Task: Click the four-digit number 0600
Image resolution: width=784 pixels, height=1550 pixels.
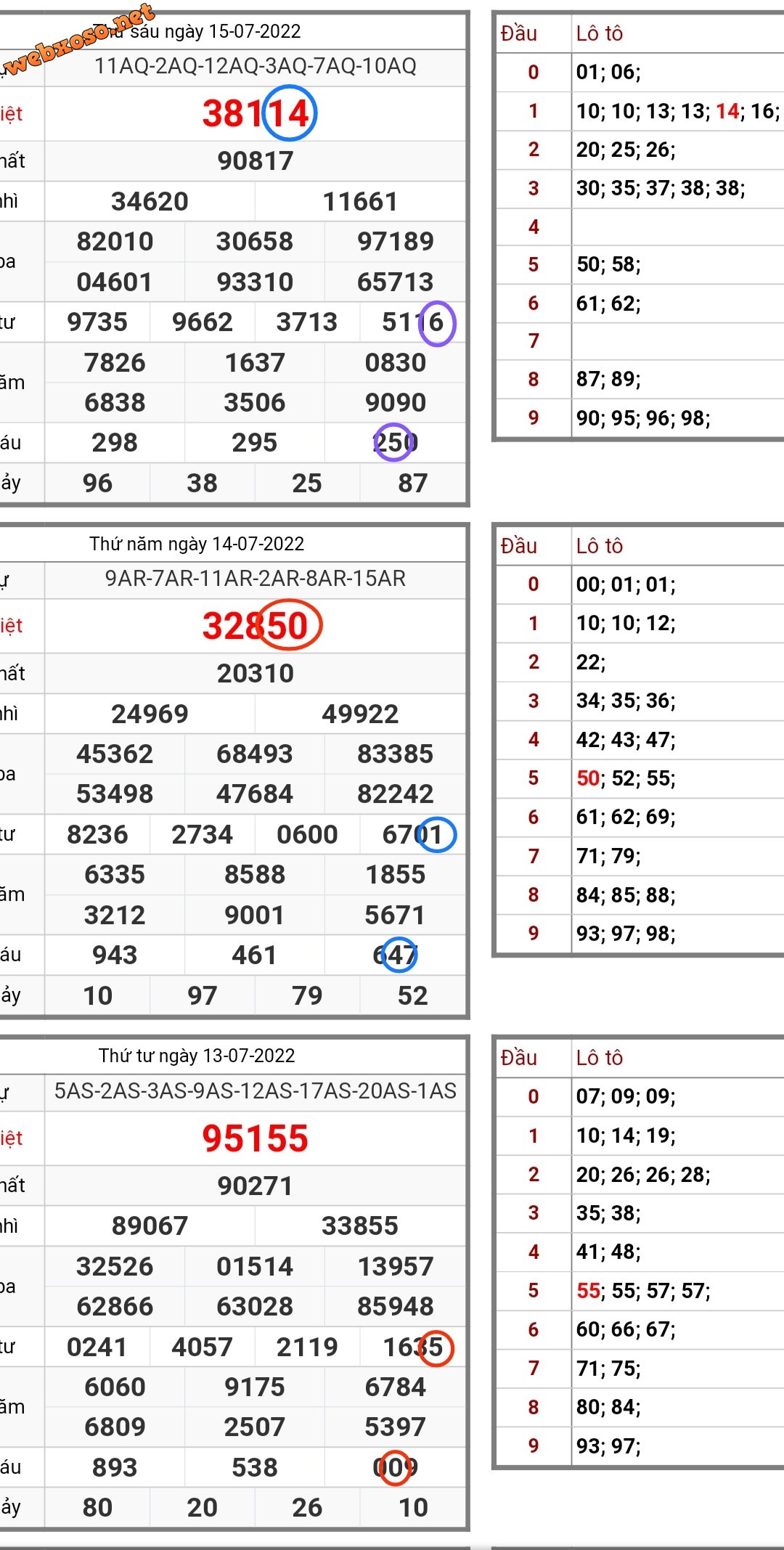Action: [x=307, y=835]
